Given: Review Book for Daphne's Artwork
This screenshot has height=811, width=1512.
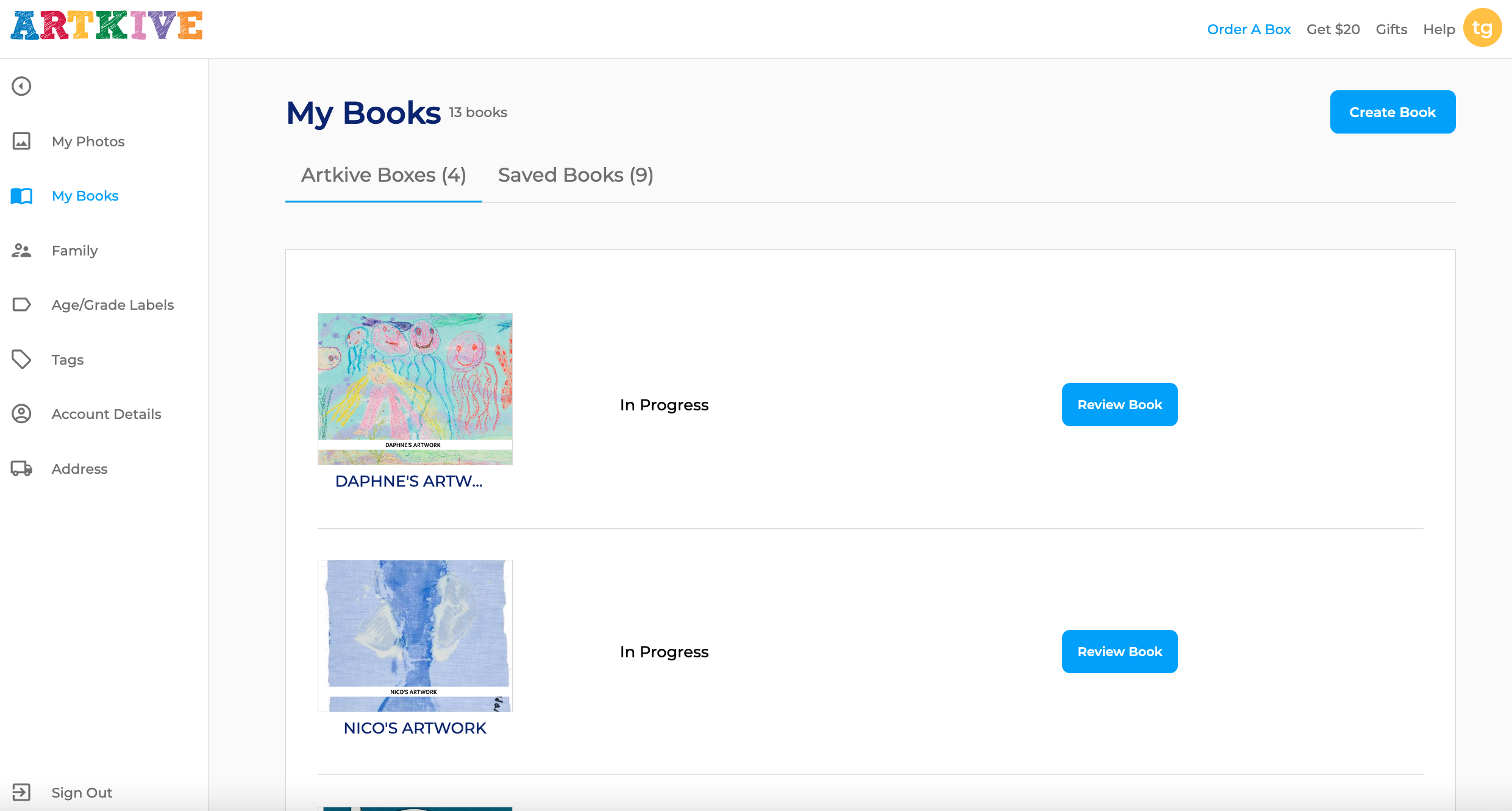Looking at the screenshot, I should click(x=1119, y=404).
